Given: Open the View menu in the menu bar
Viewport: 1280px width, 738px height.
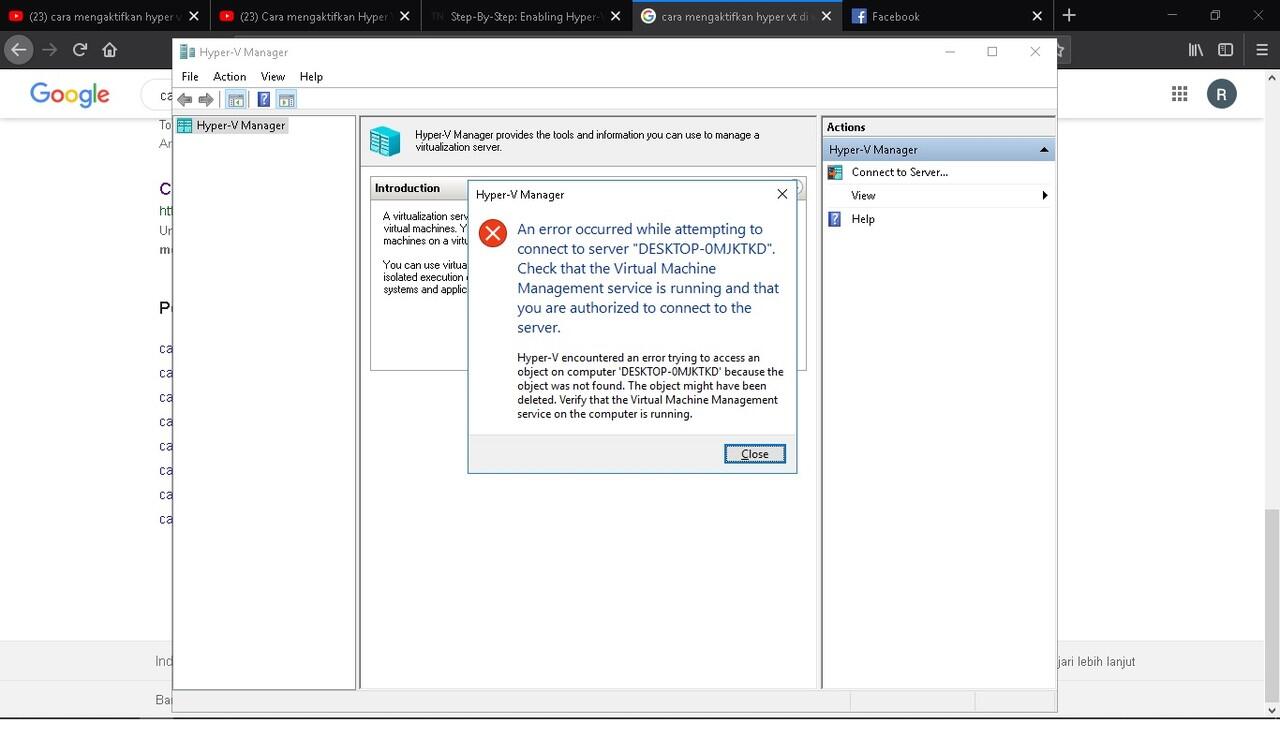Looking at the screenshot, I should pyautogui.click(x=273, y=77).
